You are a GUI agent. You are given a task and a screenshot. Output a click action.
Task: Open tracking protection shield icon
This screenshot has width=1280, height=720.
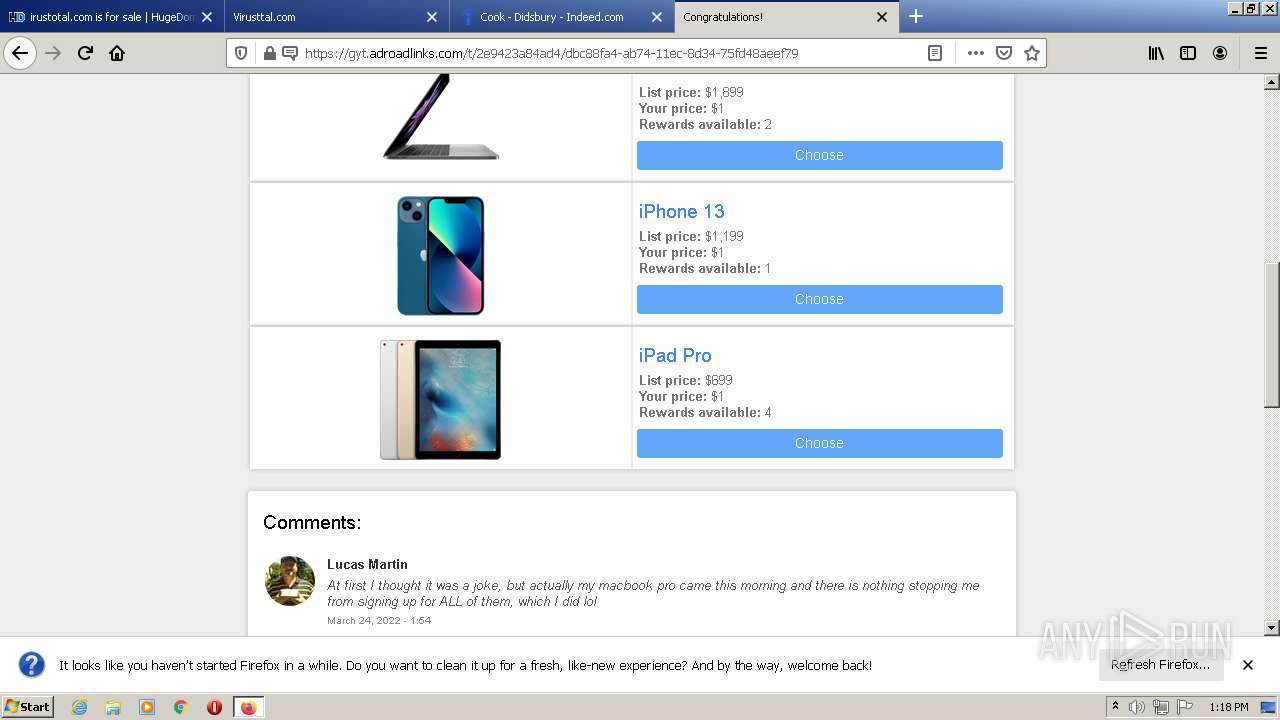point(241,53)
